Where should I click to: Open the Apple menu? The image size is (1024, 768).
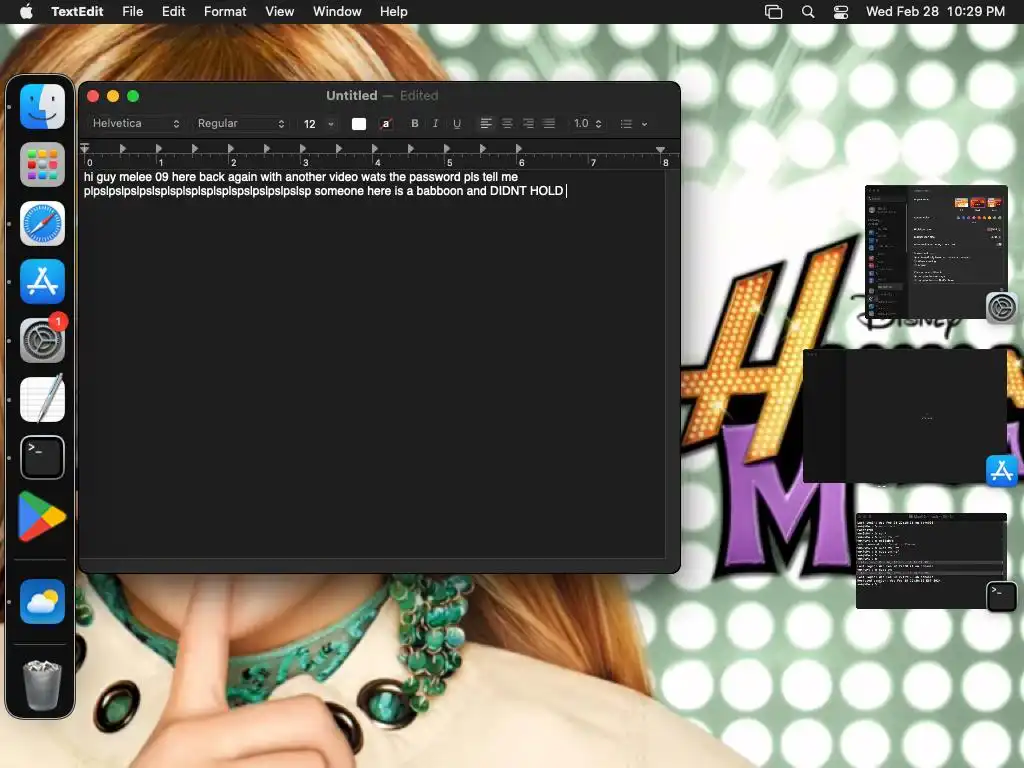point(26,11)
